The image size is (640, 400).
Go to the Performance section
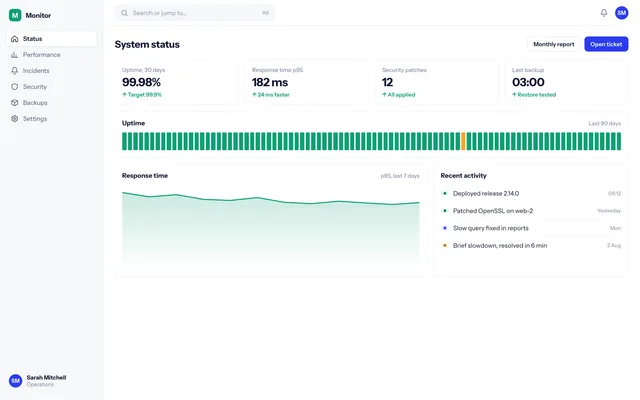point(51,55)
